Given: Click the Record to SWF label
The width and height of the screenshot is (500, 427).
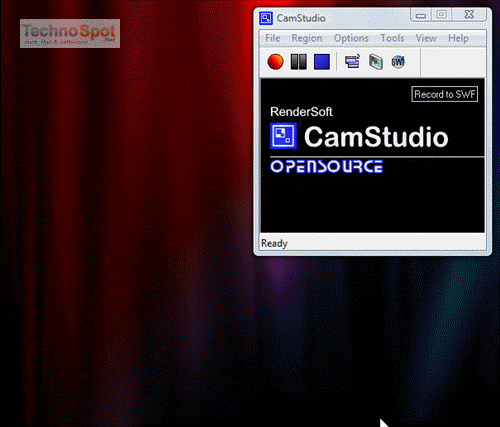Looking at the screenshot, I should tap(445, 94).
